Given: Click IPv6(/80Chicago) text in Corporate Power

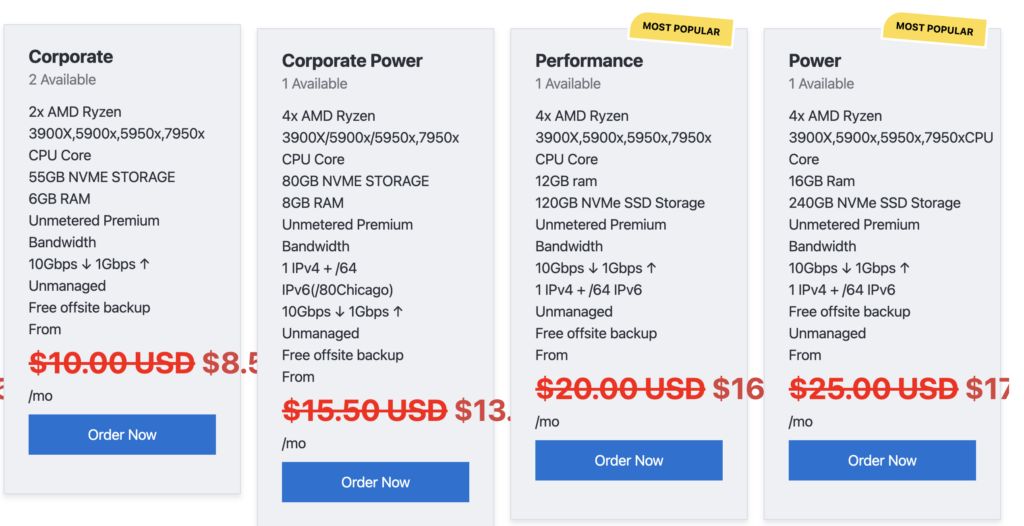Looking at the screenshot, I should tap(338, 289).
